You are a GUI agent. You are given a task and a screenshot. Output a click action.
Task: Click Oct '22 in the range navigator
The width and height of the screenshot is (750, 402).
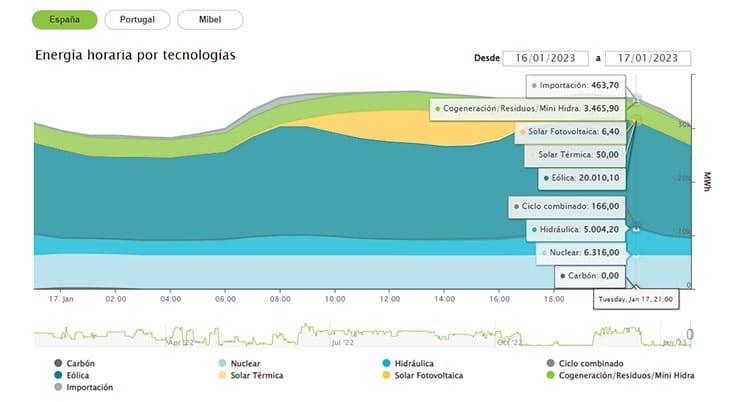click(510, 342)
